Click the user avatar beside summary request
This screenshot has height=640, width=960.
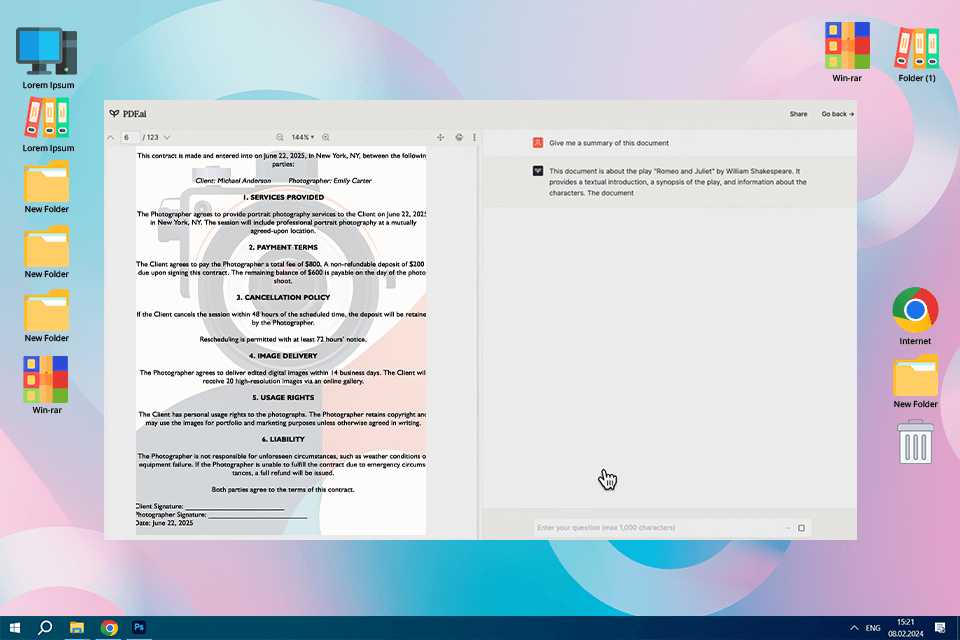pos(538,143)
